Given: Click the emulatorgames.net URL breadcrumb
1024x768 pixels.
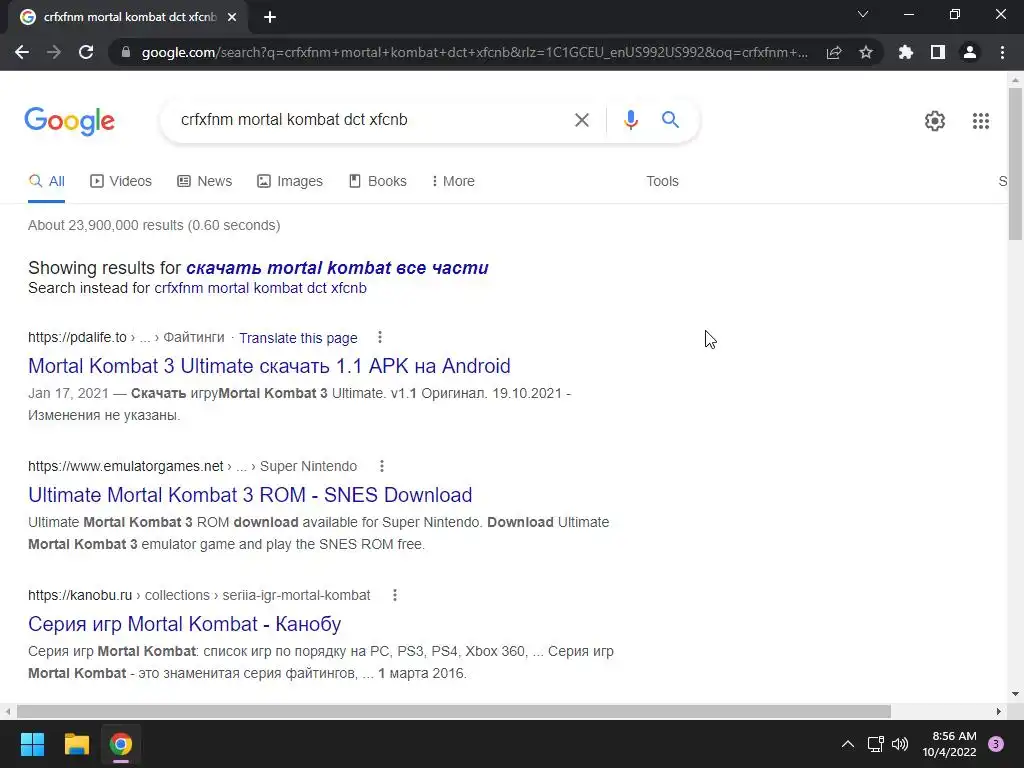Looking at the screenshot, I should click(192, 466).
